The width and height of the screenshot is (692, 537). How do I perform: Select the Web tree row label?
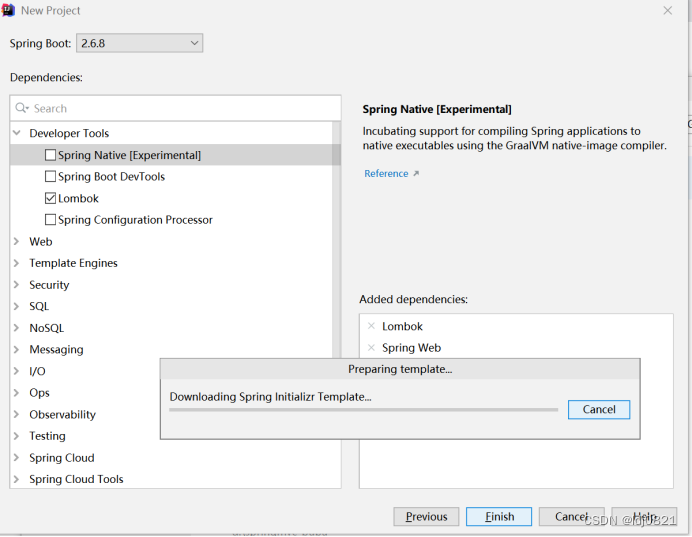pyautogui.click(x=41, y=241)
